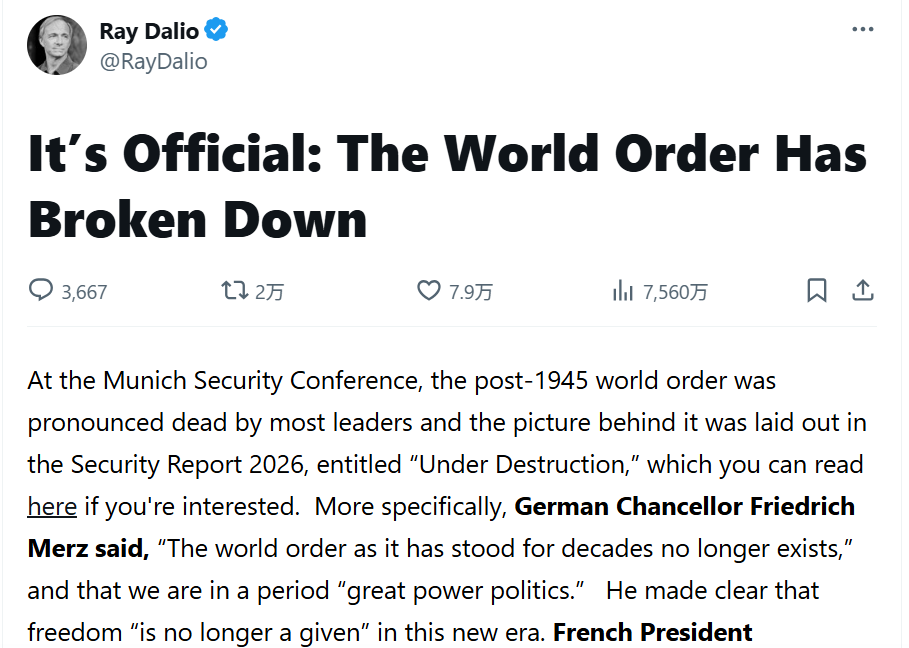909x648 pixels.
Task: Open the @RayDalio handle link
Action: (153, 61)
